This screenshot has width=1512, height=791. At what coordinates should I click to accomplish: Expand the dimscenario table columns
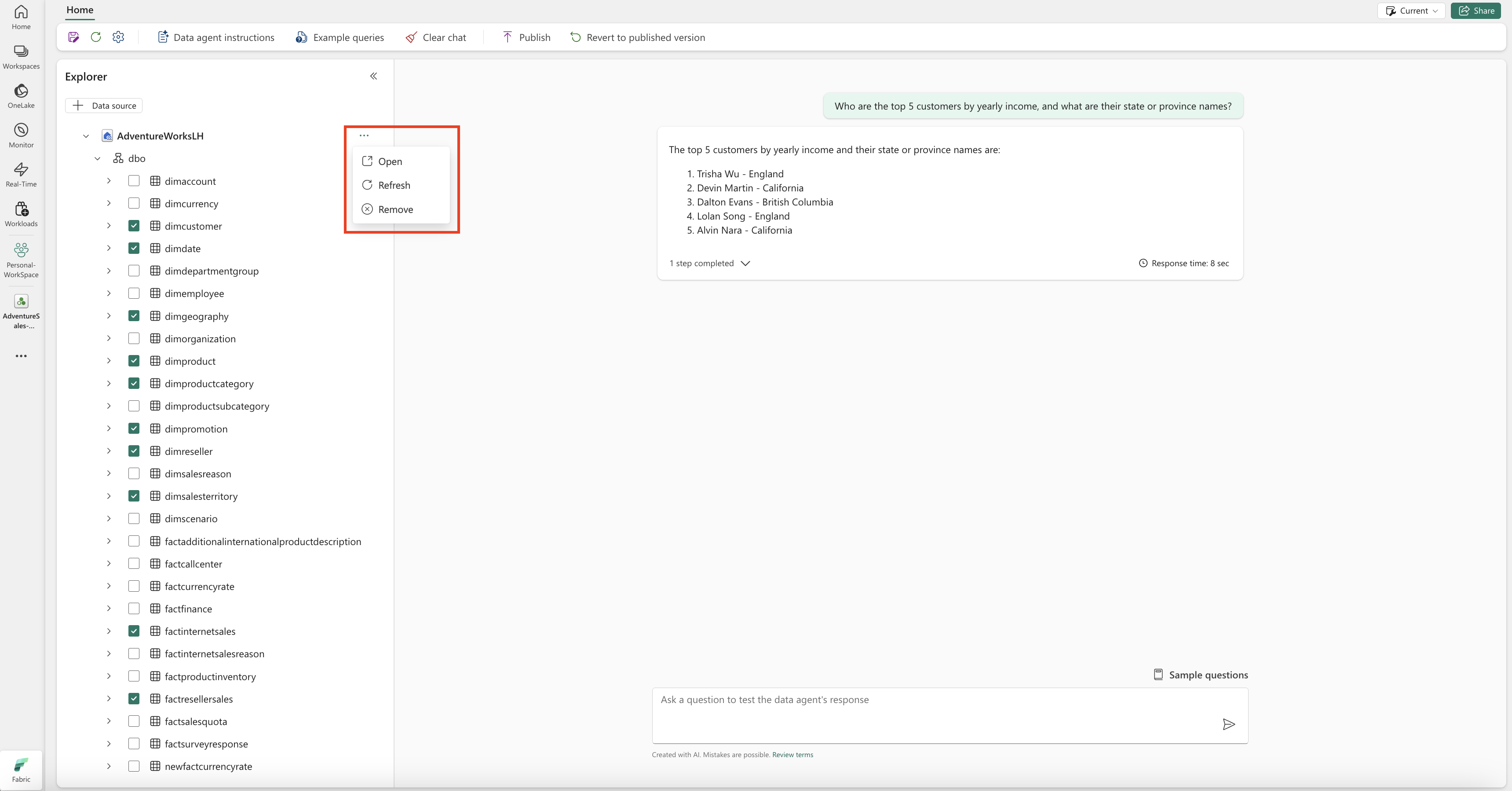pyautogui.click(x=109, y=519)
